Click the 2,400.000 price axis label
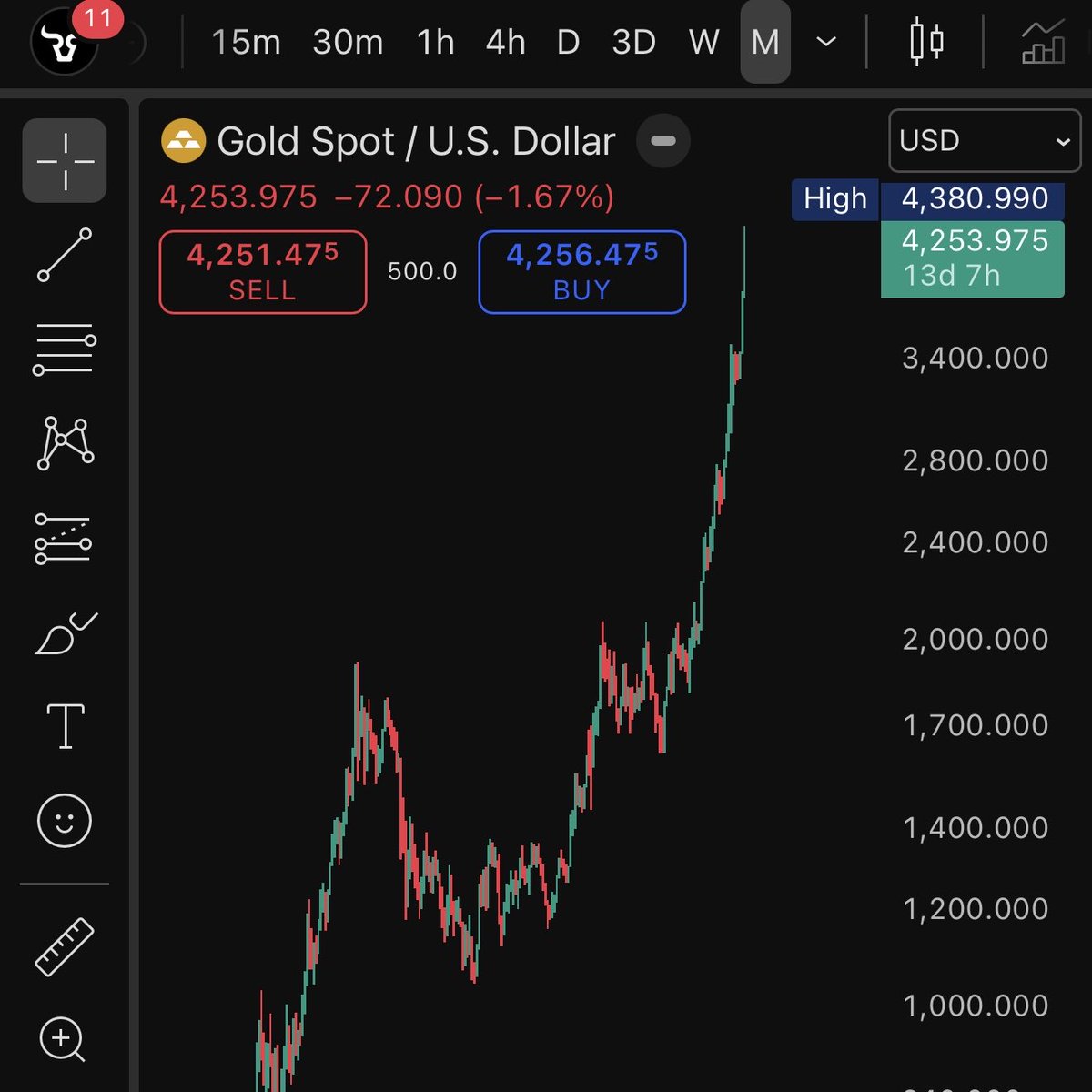Image resolution: width=1092 pixels, height=1092 pixels. [976, 542]
